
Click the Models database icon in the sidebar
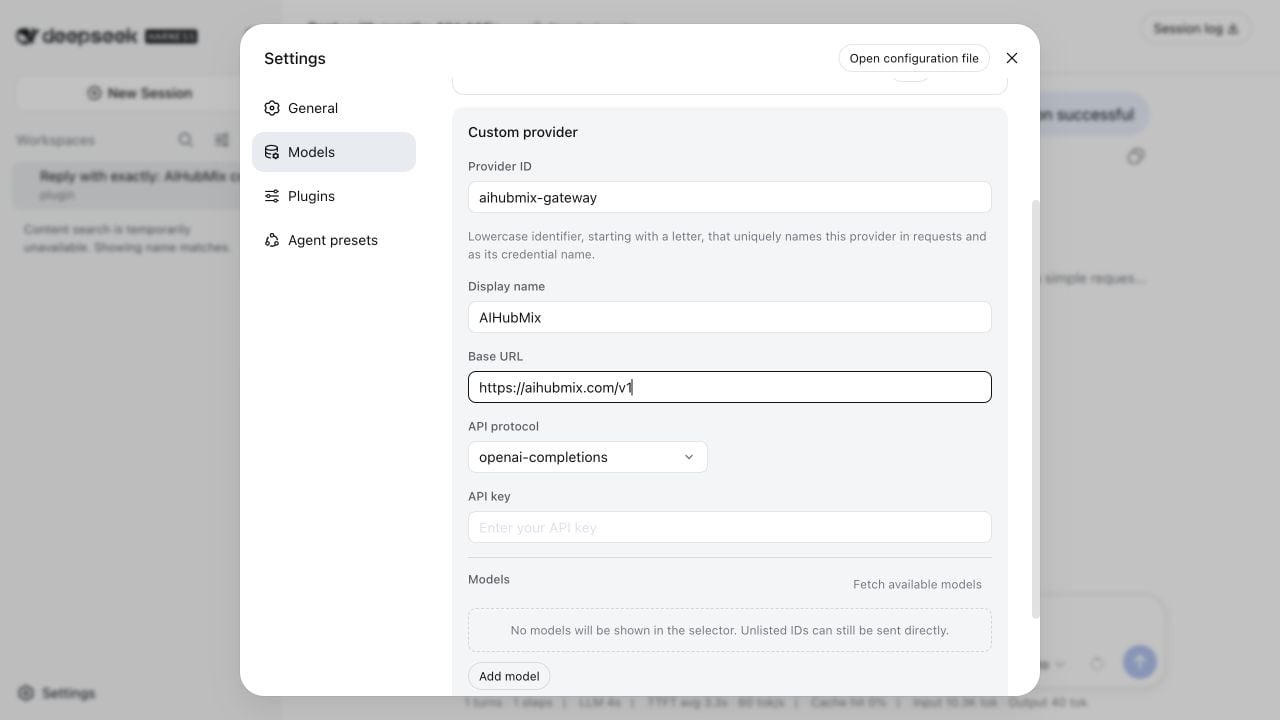[x=272, y=152]
